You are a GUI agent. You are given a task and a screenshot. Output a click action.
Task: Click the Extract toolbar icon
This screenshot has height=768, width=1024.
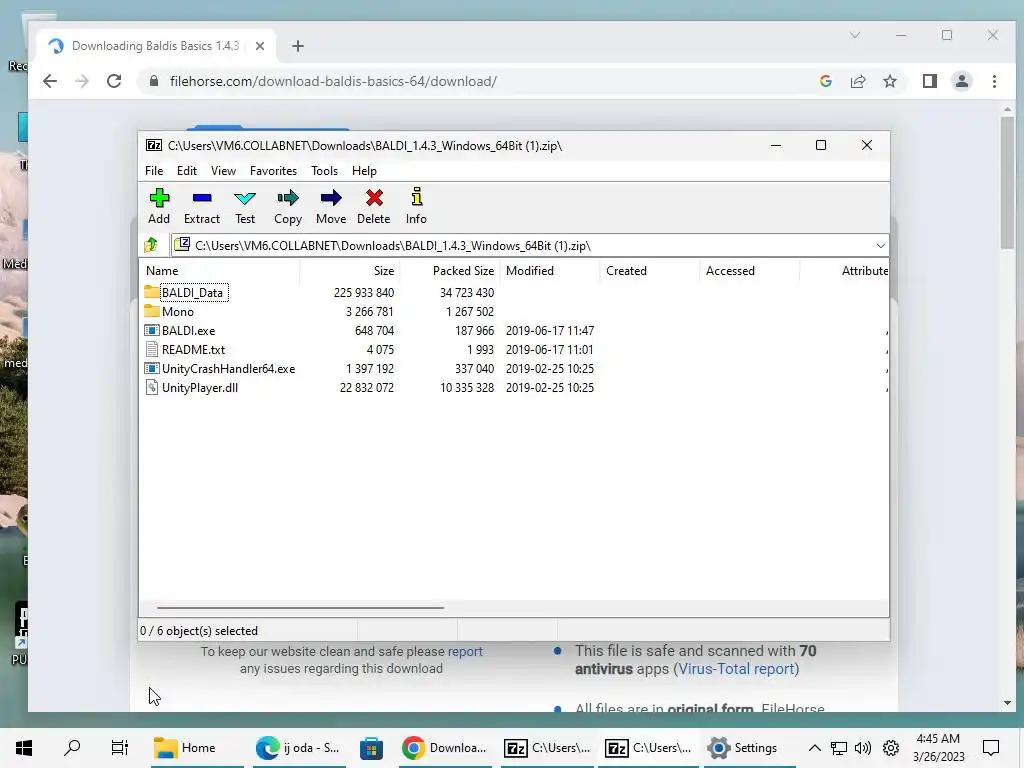(x=202, y=198)
